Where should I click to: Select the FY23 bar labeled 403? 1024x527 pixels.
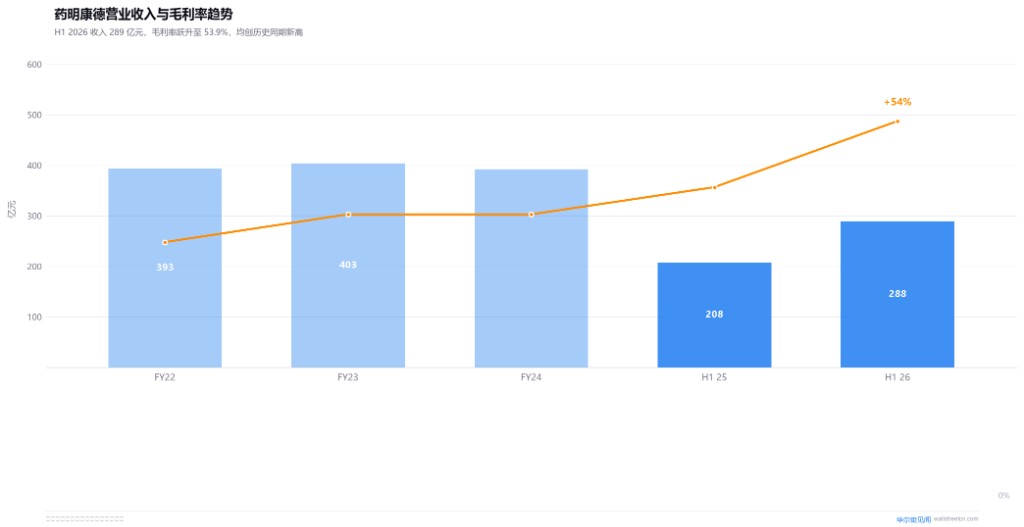tap(348, 265)
